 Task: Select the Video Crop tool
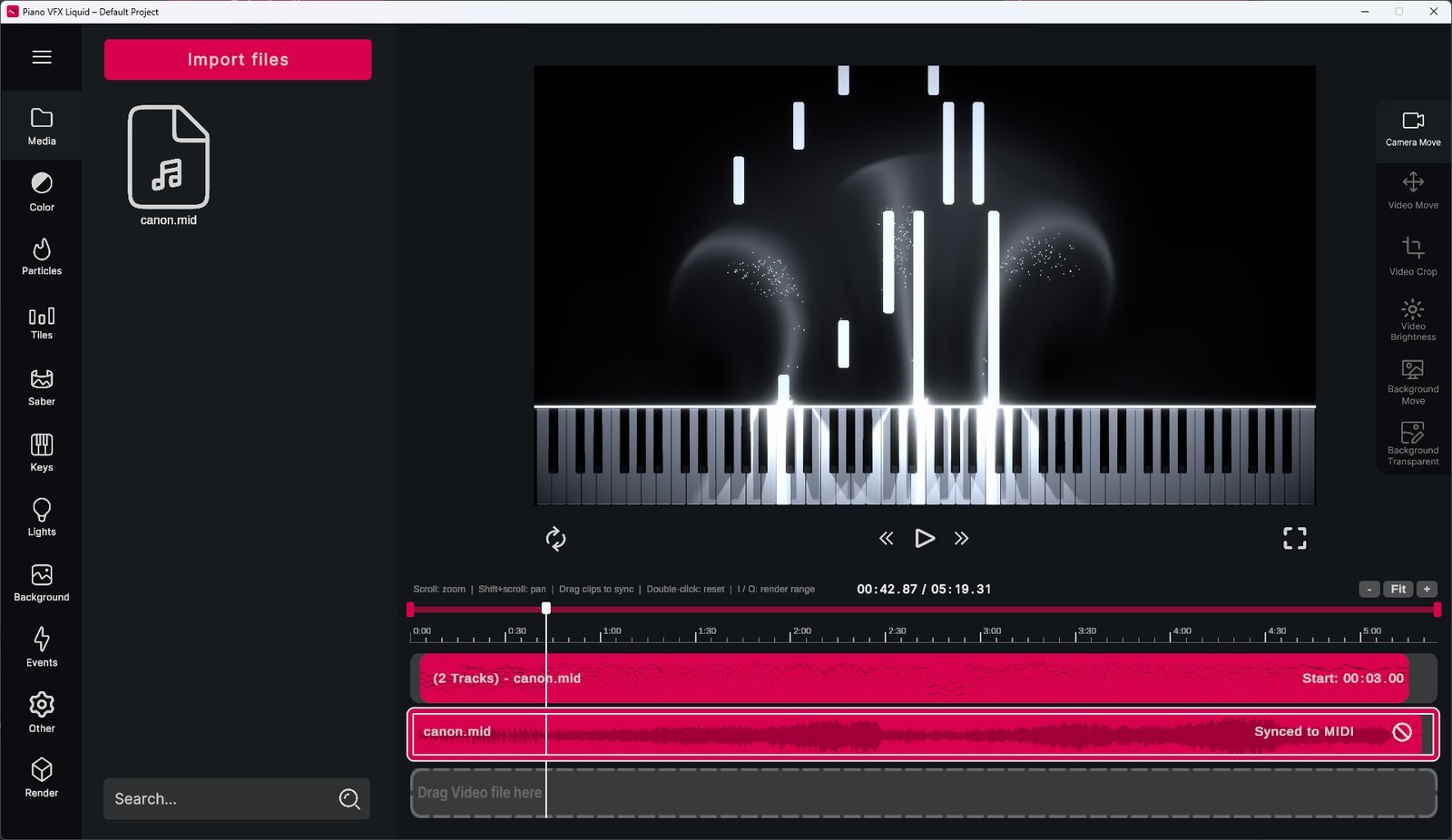tap(1413, 257)
